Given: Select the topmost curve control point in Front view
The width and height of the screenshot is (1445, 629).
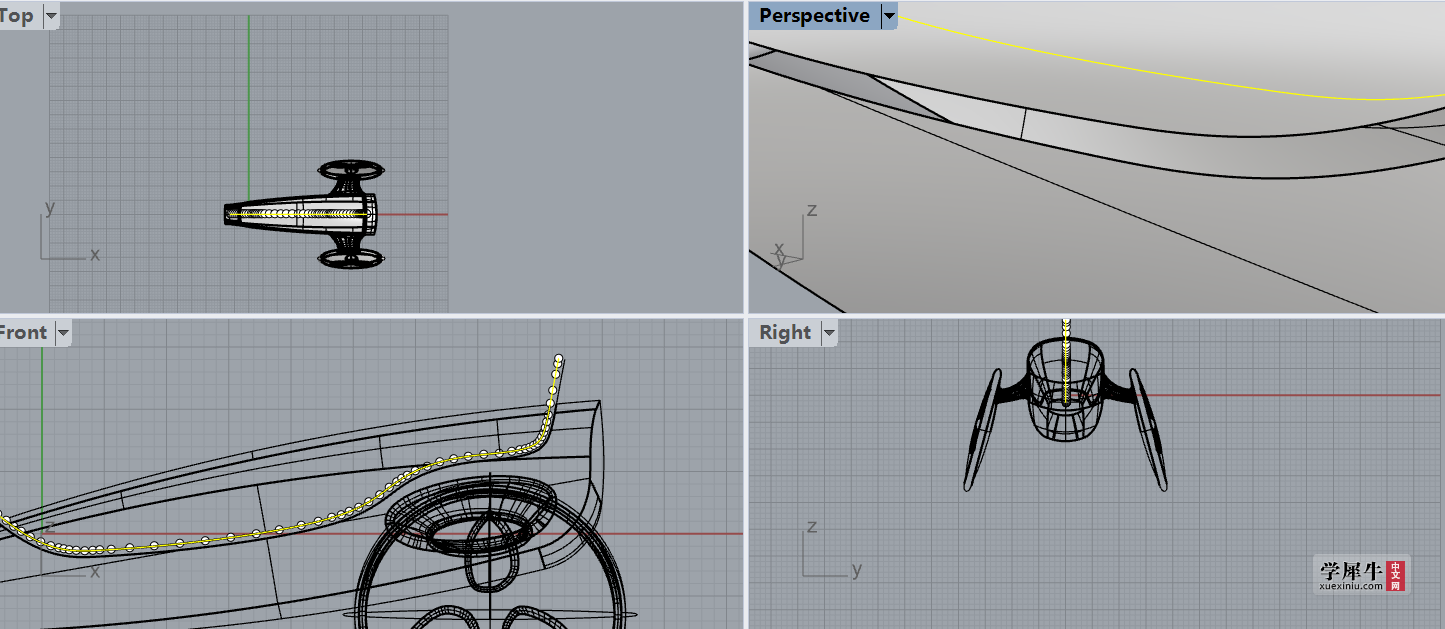Looking at the screenshot, I should 559,359.
